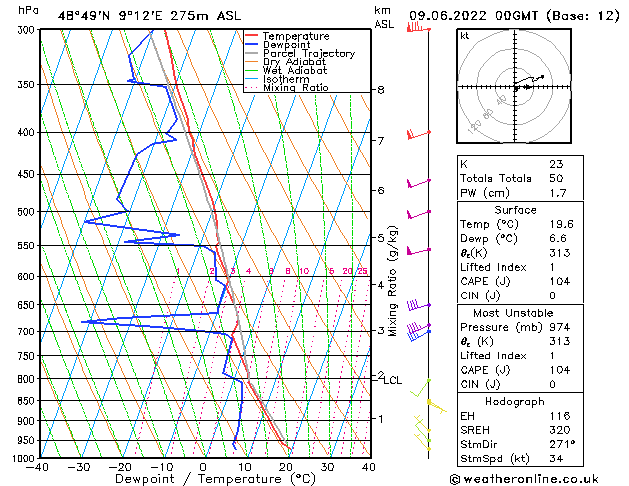Click the kt unit label in hodograph
629x486 pixels.
(x=465, y=36)
